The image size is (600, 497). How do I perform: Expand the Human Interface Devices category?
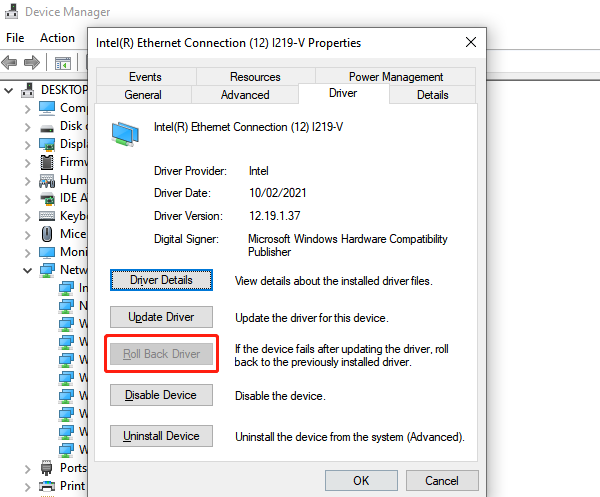28,181
